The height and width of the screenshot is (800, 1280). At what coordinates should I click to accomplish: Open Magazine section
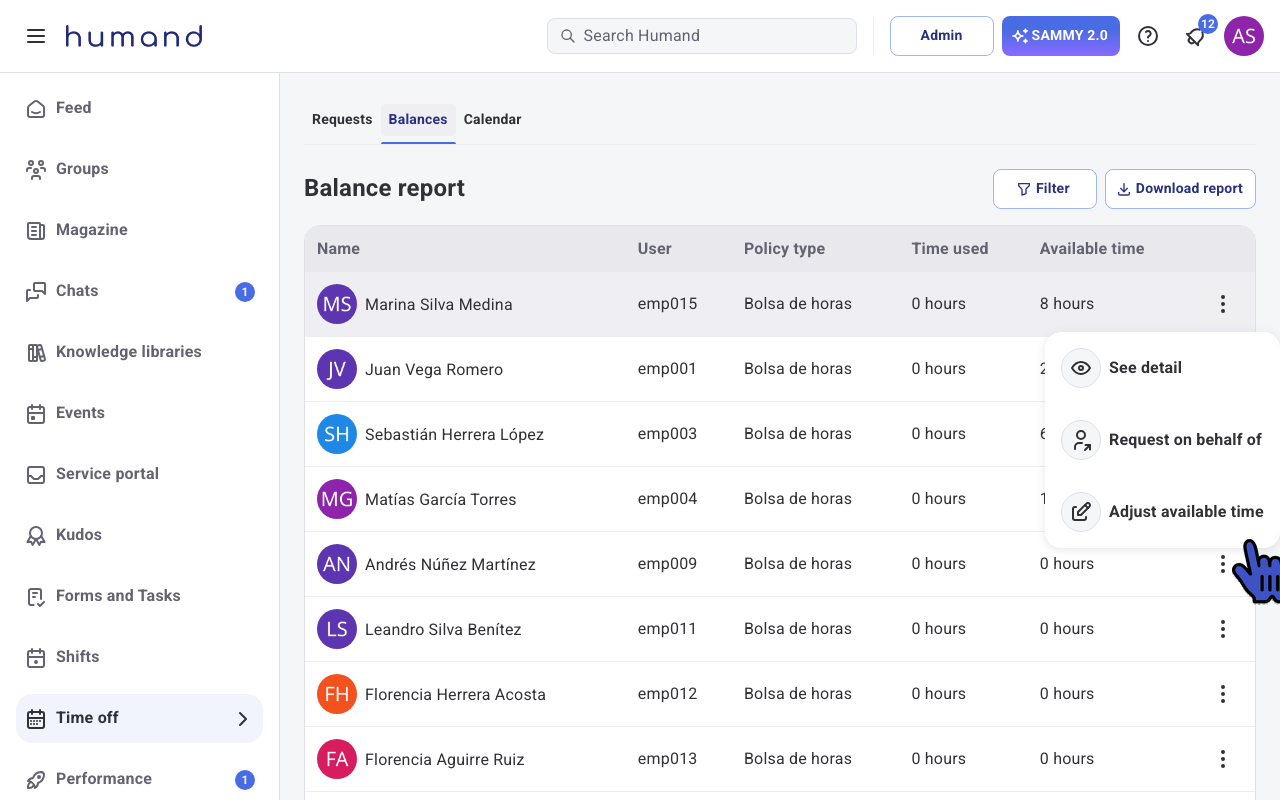click(139, 230)
